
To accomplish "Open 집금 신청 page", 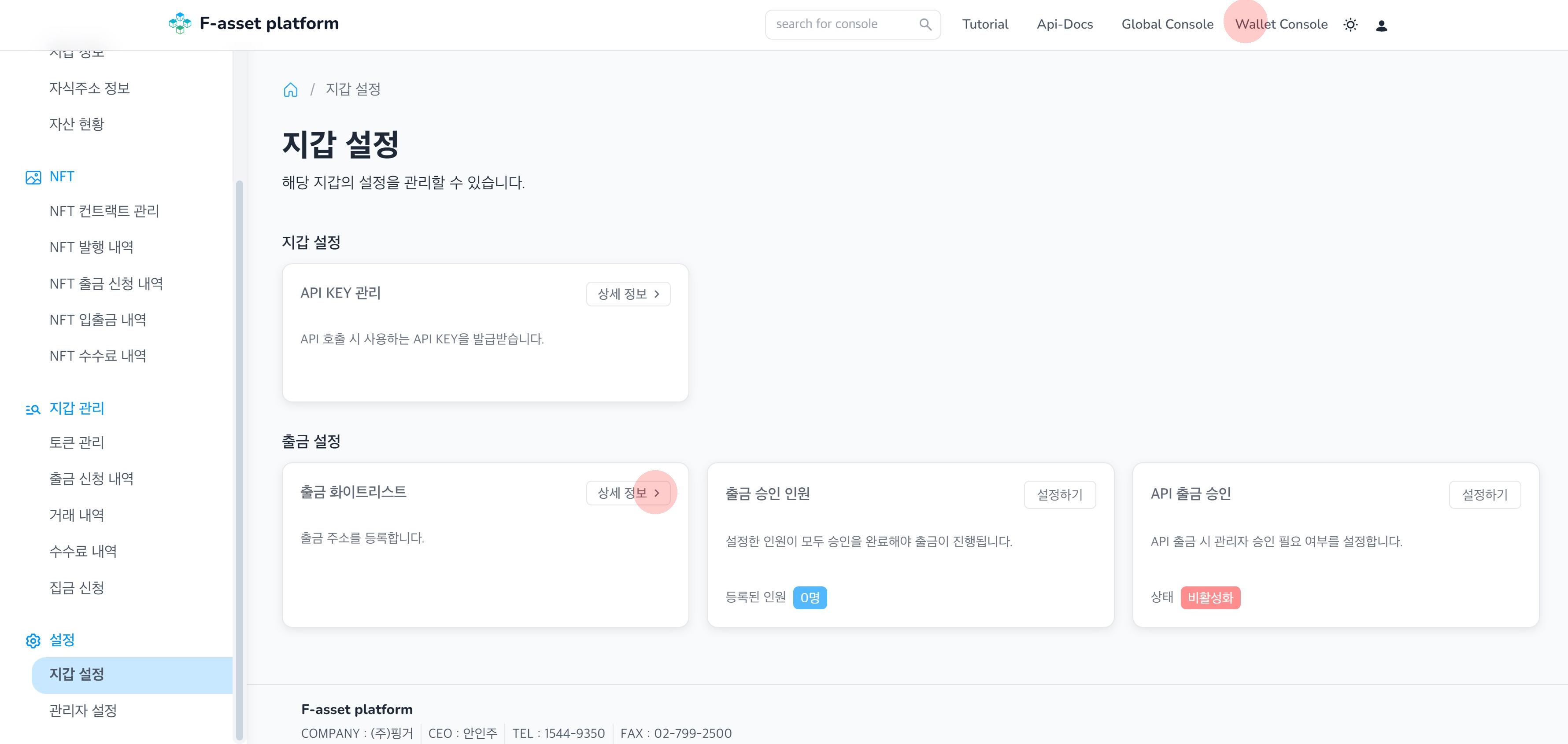I will coord(77,588).
